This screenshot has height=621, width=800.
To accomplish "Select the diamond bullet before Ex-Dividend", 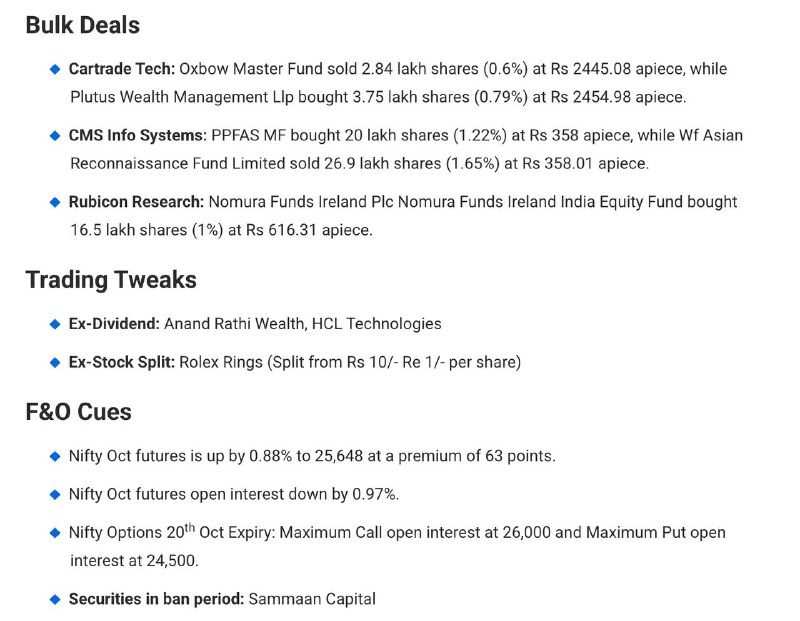I will click(x=55, y=324).
